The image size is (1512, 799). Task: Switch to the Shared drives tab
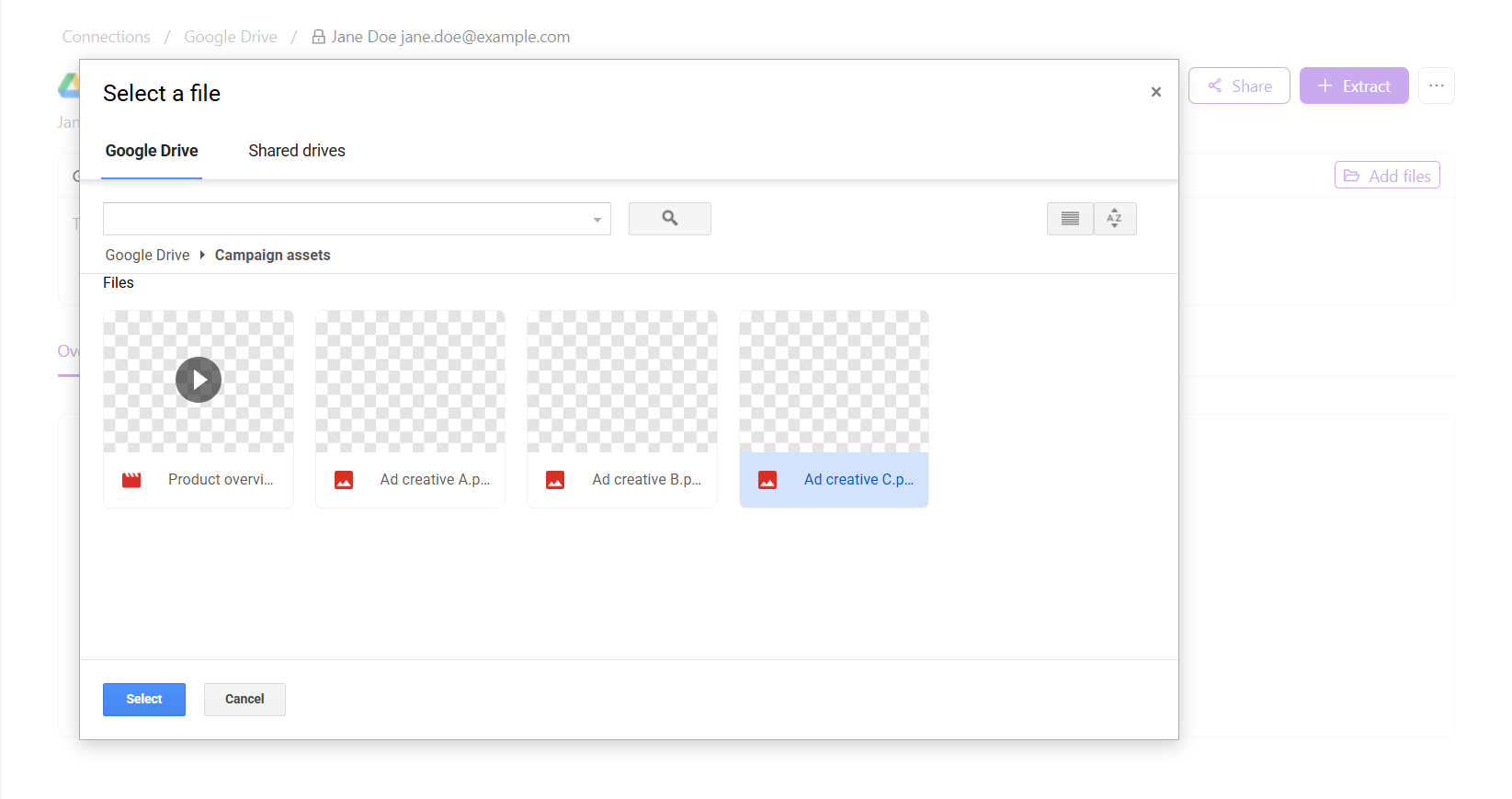coord(297,151)
